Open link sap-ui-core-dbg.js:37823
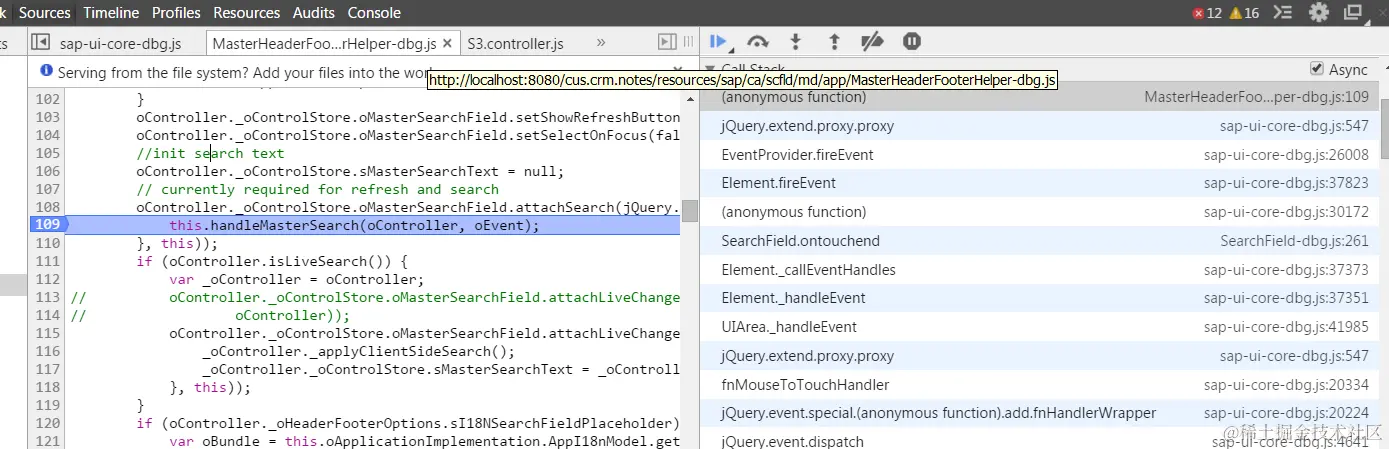The image size is (1389, 449). click(x=1286, y=183)
